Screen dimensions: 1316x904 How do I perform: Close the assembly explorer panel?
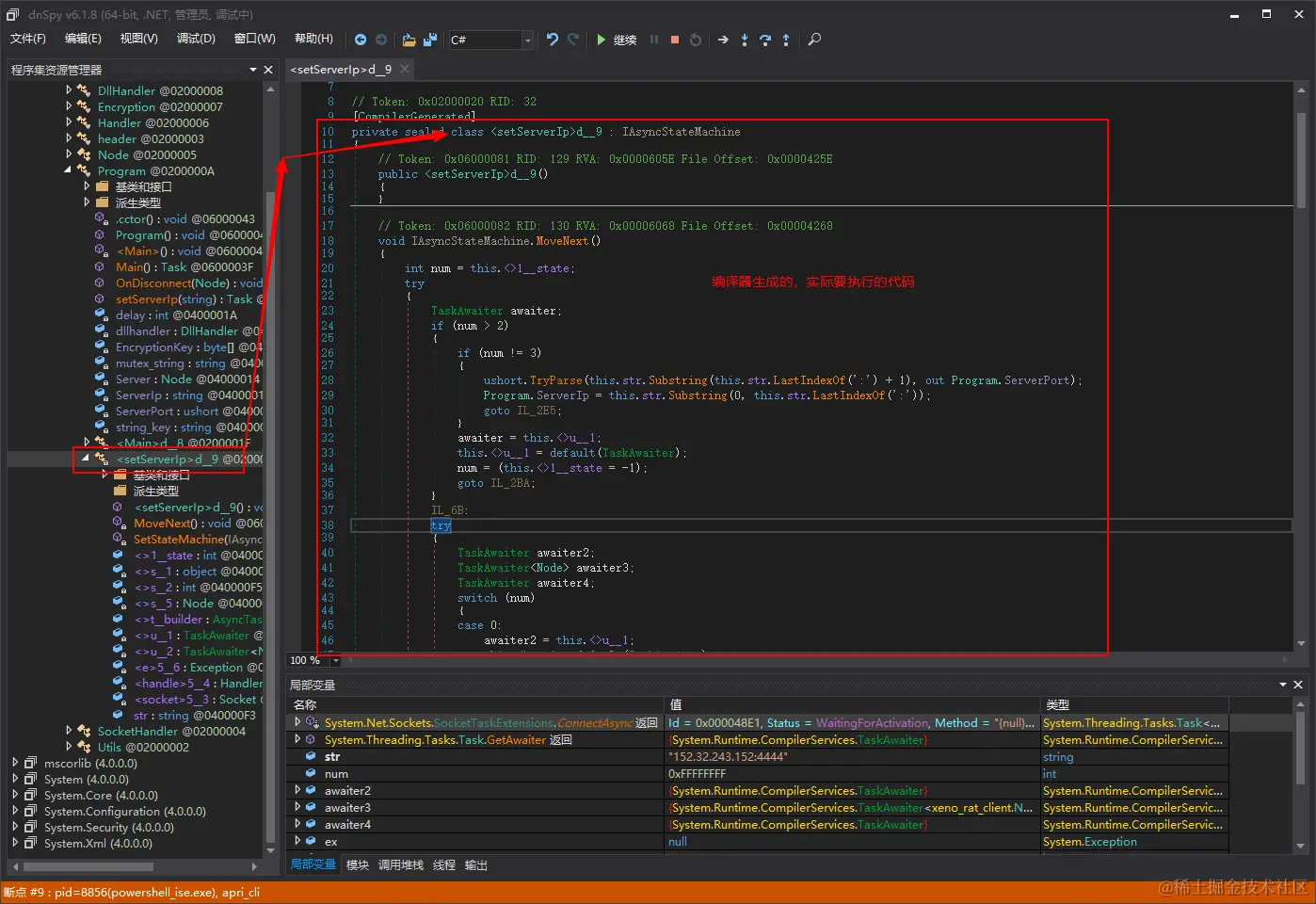click(268, 70)
